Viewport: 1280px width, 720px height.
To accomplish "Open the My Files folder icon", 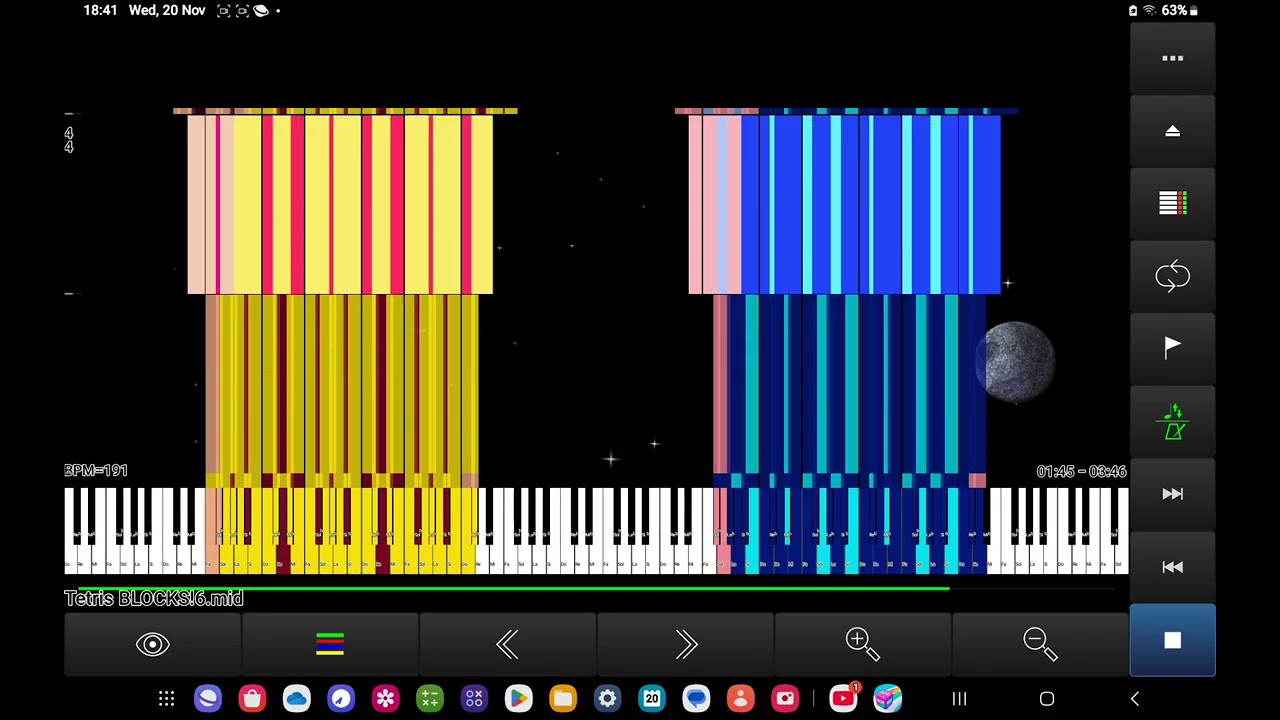I will 563,699.
